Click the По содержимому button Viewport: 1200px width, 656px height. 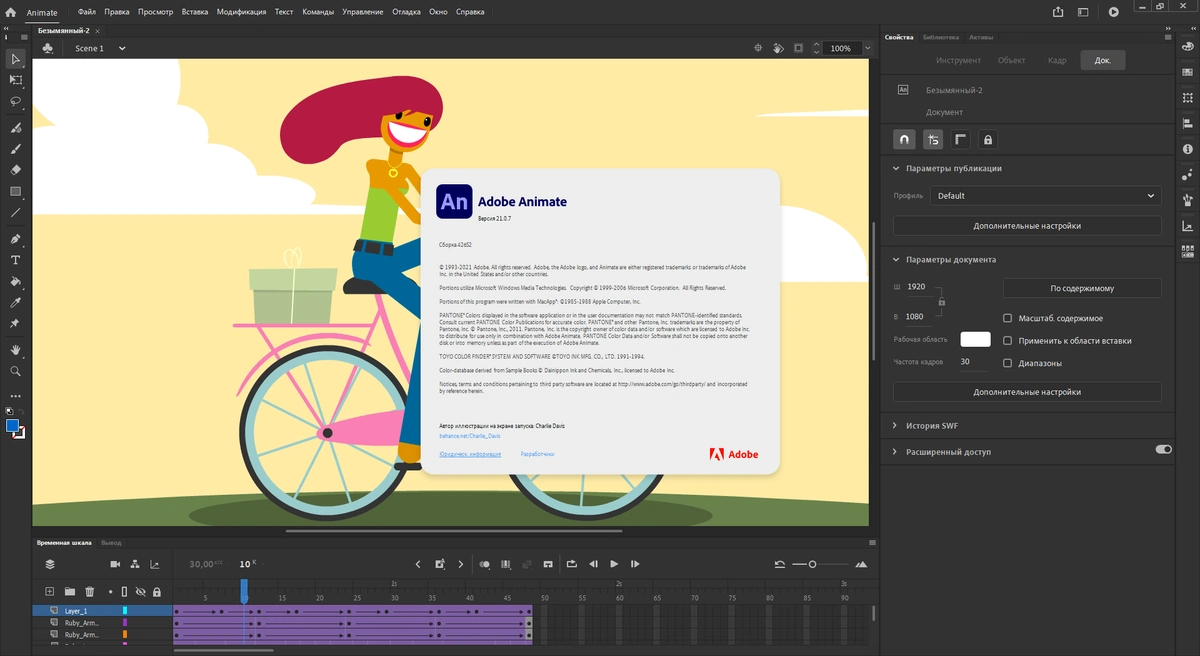tap(1082, 288)
